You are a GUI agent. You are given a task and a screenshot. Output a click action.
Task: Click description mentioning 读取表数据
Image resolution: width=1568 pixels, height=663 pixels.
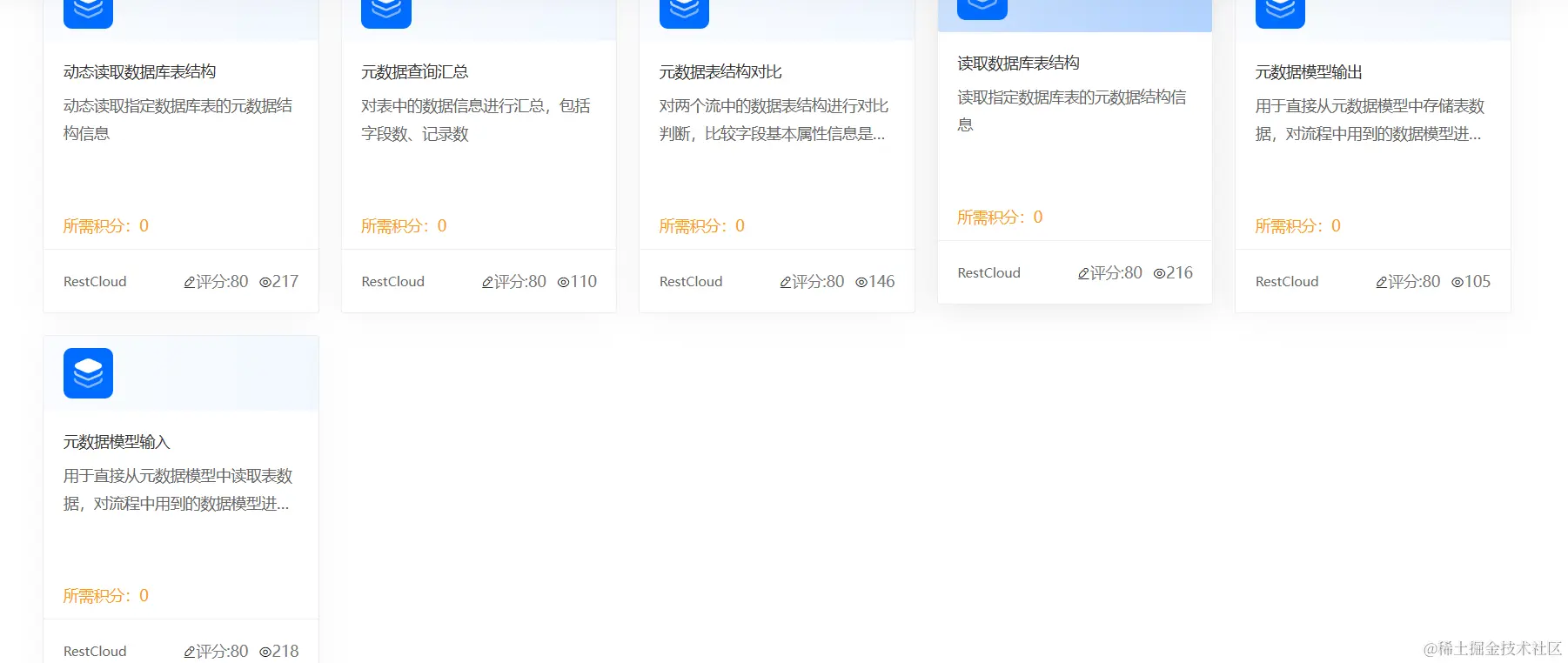[x=178, y=490]
